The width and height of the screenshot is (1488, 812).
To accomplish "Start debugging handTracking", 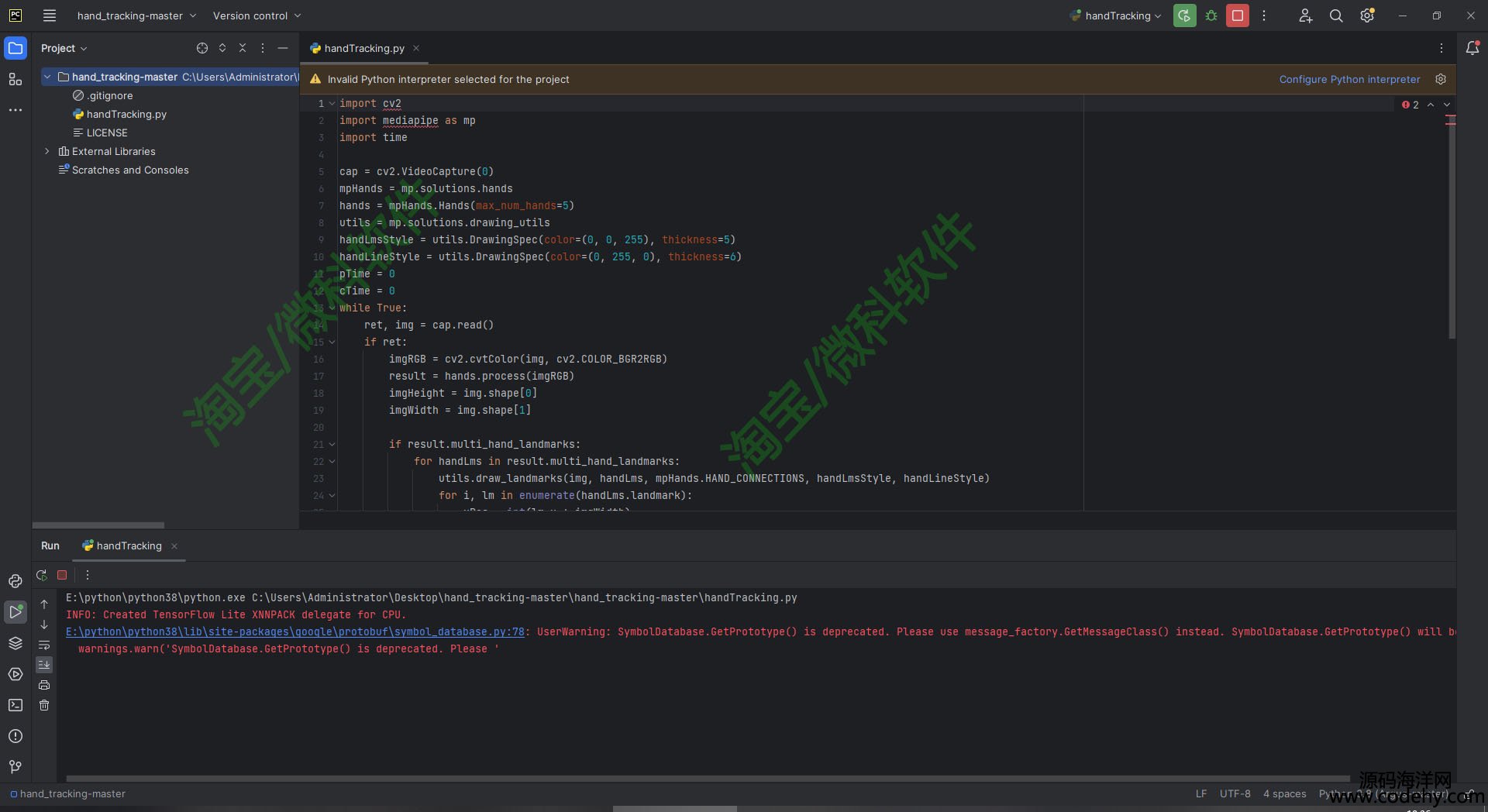I will pyautogui.click(x=1211, y=15).
